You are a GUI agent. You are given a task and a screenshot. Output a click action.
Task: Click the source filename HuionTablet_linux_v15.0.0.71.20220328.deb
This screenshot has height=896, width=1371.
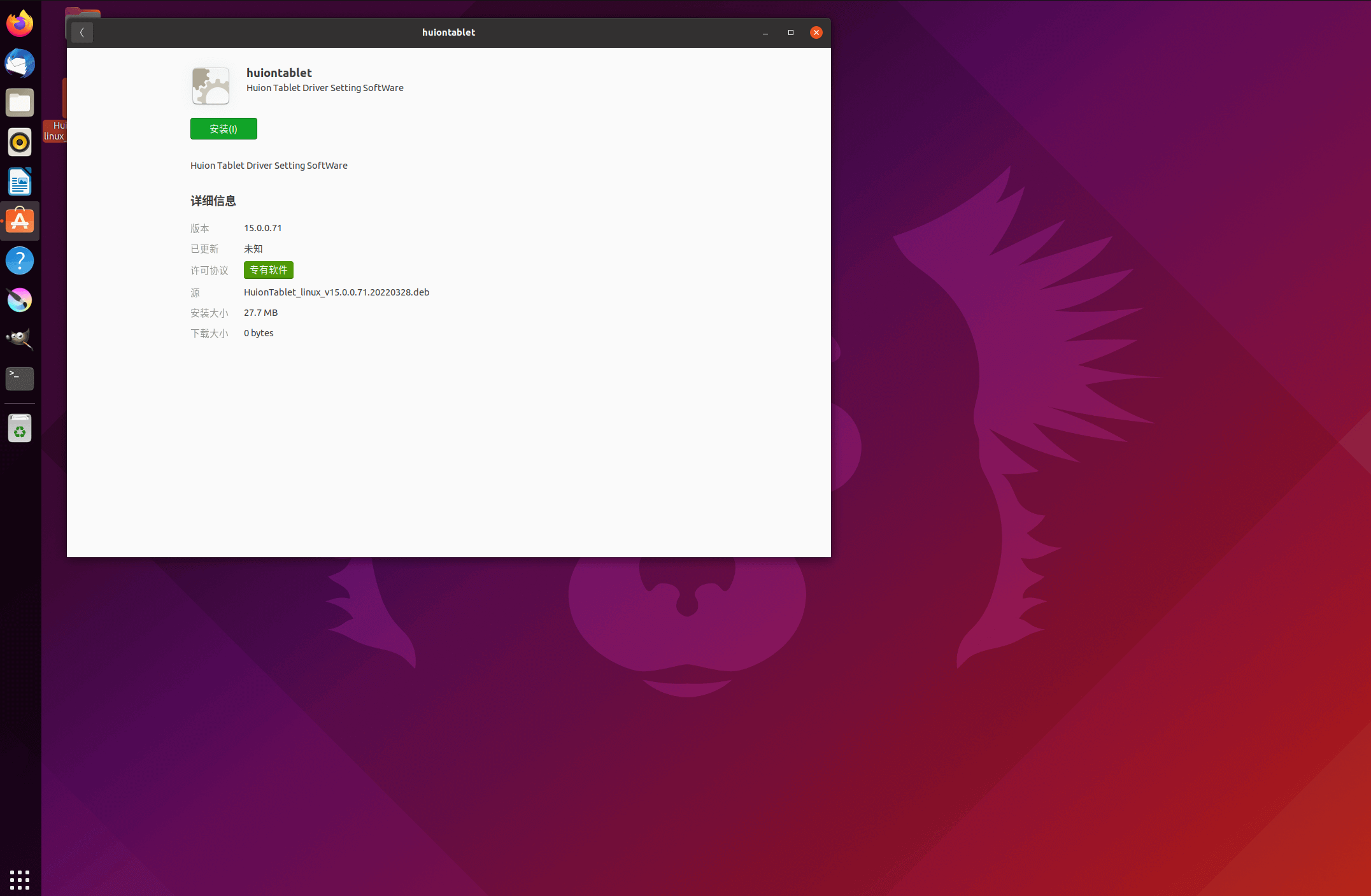click(x=337, y=292)
